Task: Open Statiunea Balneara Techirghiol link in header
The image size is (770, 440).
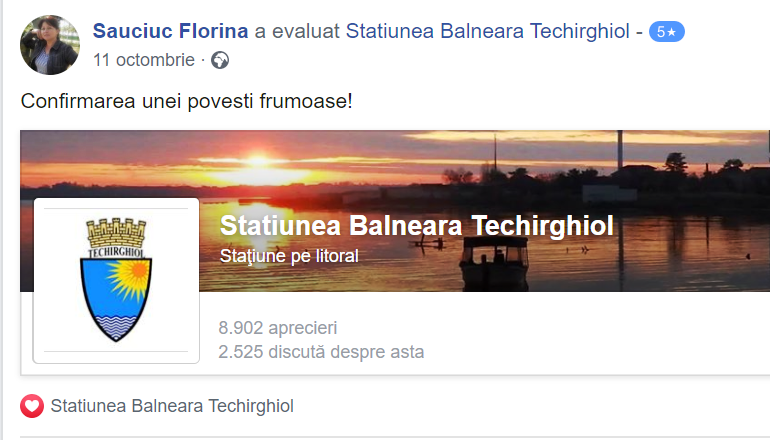Action: pyautogui.click(x=488, y=31)
